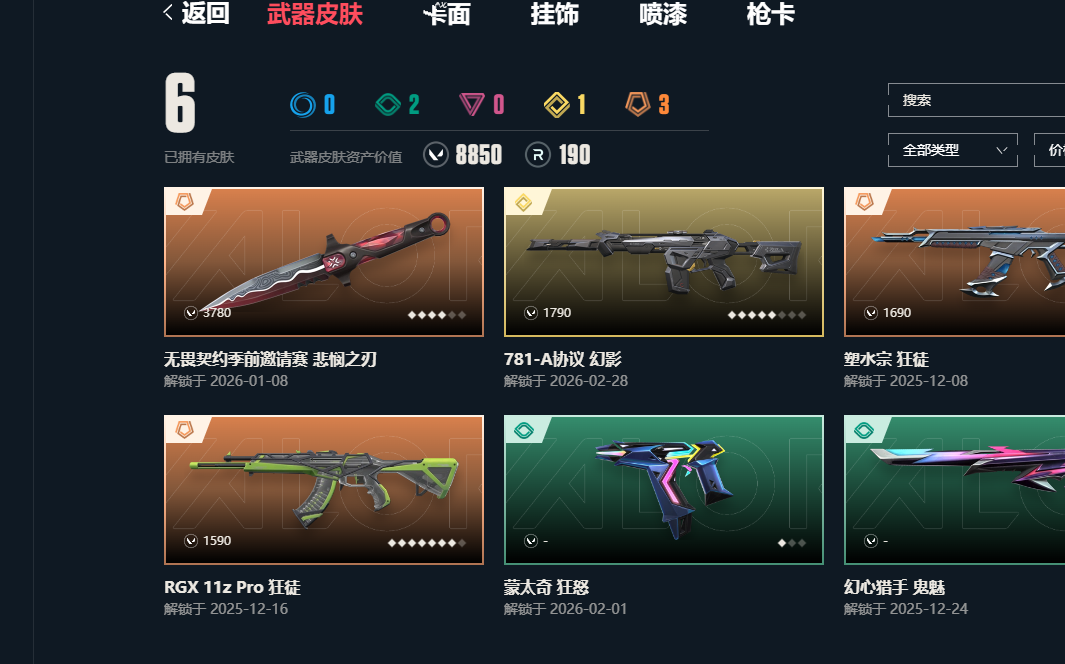Click the VP currency icon beside 8850
This screenshot has height=664, width=1065.
click(436, 155)
